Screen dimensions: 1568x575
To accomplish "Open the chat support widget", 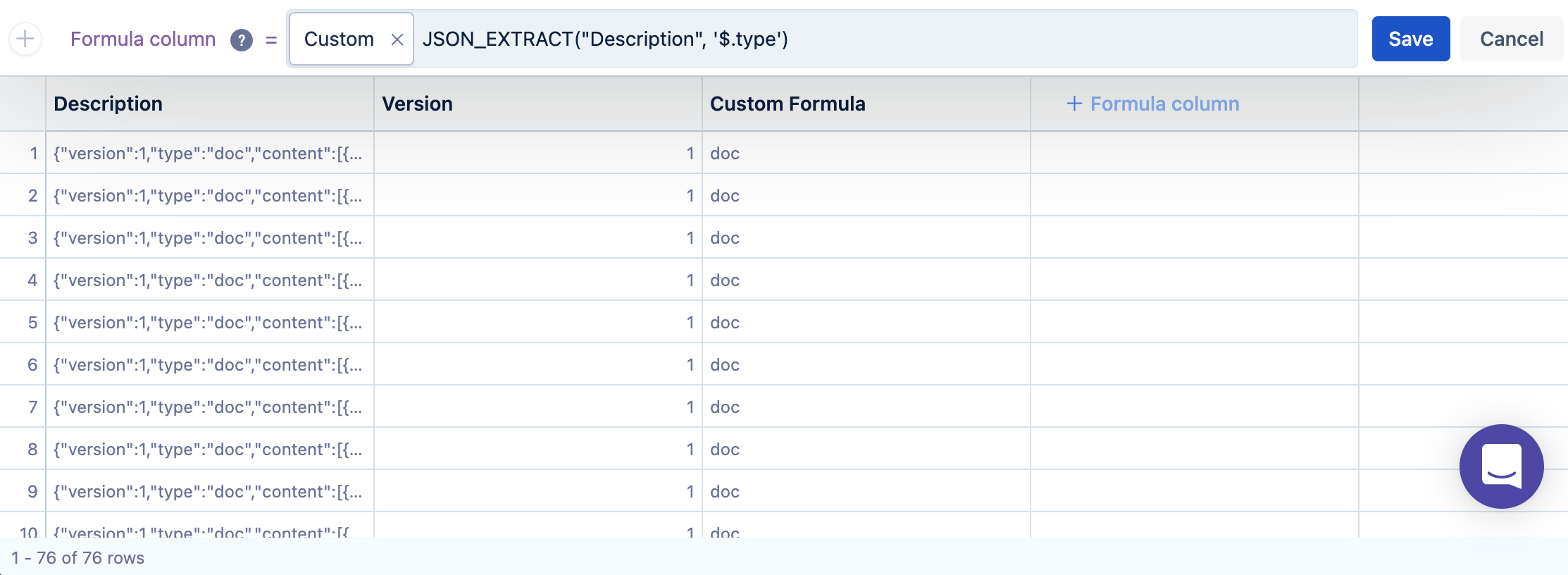I will point(1501,466).
